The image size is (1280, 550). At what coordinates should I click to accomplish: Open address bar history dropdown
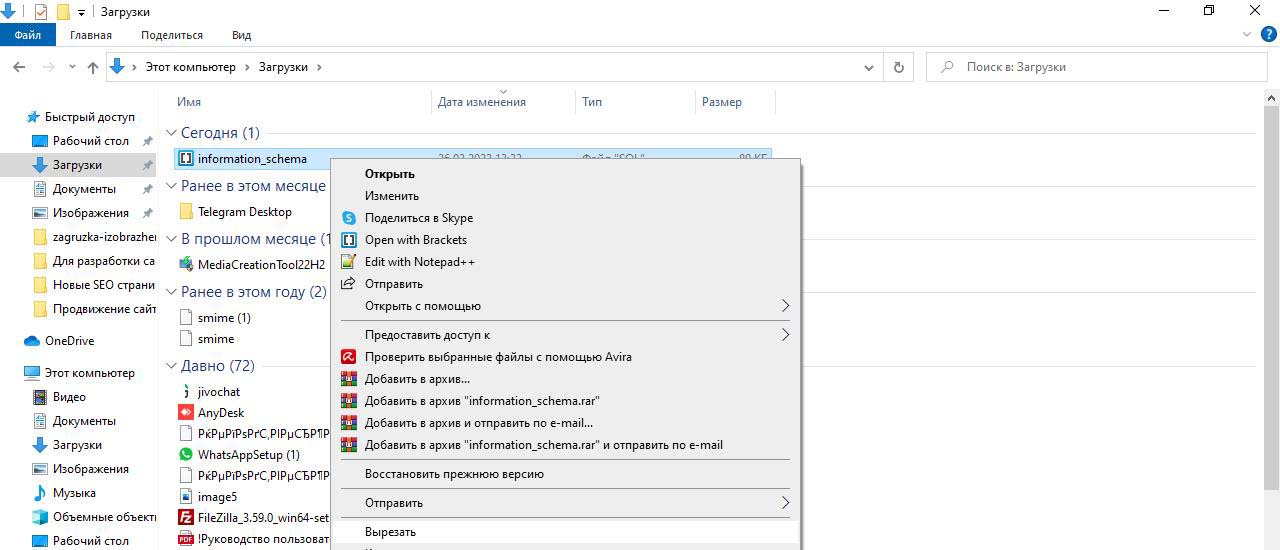pyautogui.click(x=868, y=67)
